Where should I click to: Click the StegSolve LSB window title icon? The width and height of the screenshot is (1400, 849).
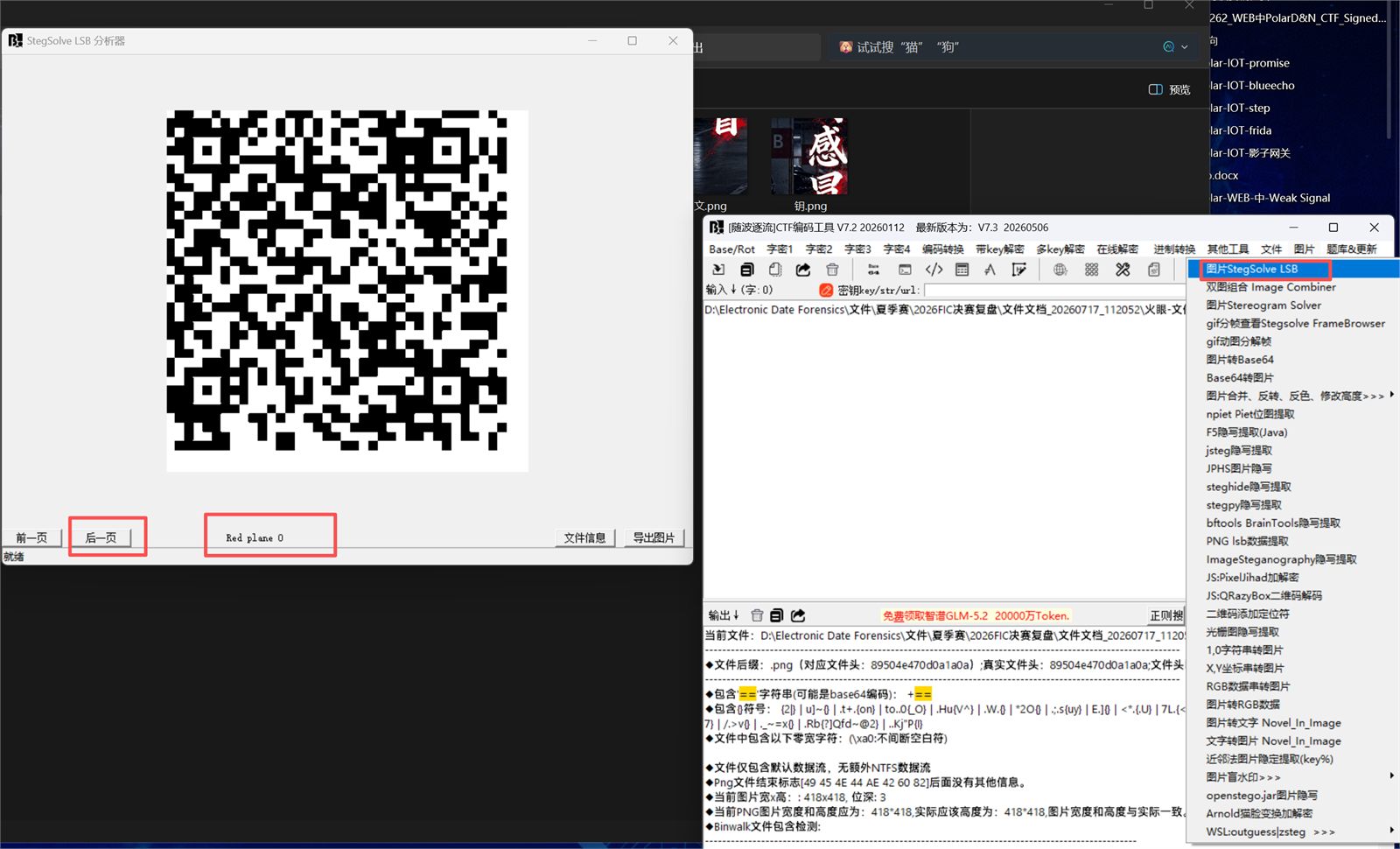[x=15, y=40]
